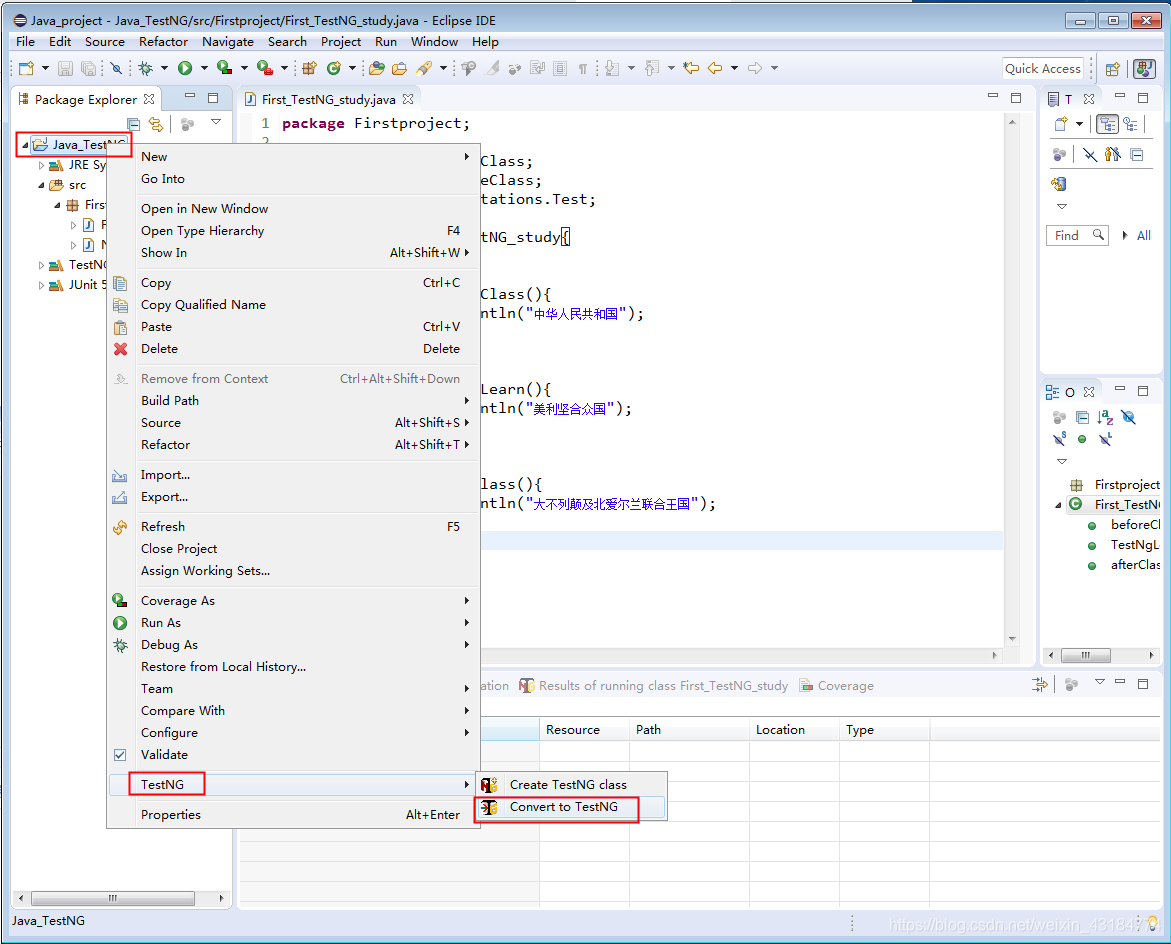
Task: Click the Debug bug toolbar icon
Action: coord(146,68)
